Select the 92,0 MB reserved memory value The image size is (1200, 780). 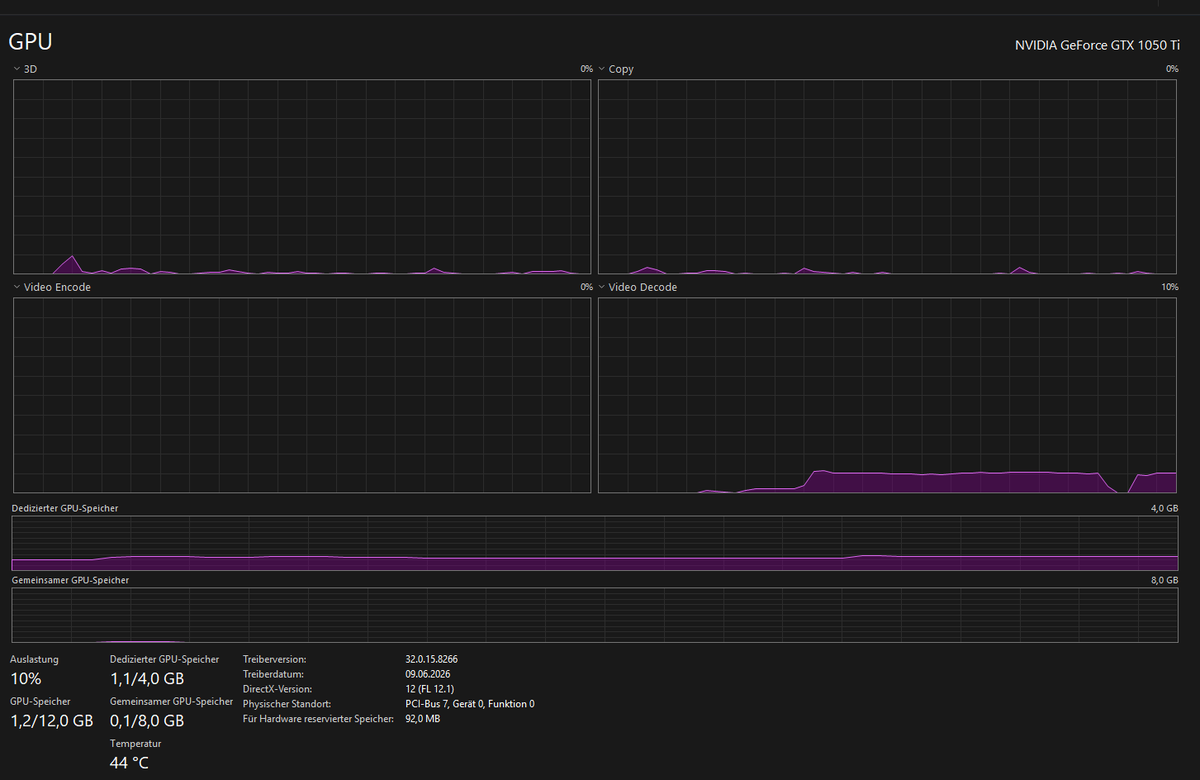coord(422,719)
